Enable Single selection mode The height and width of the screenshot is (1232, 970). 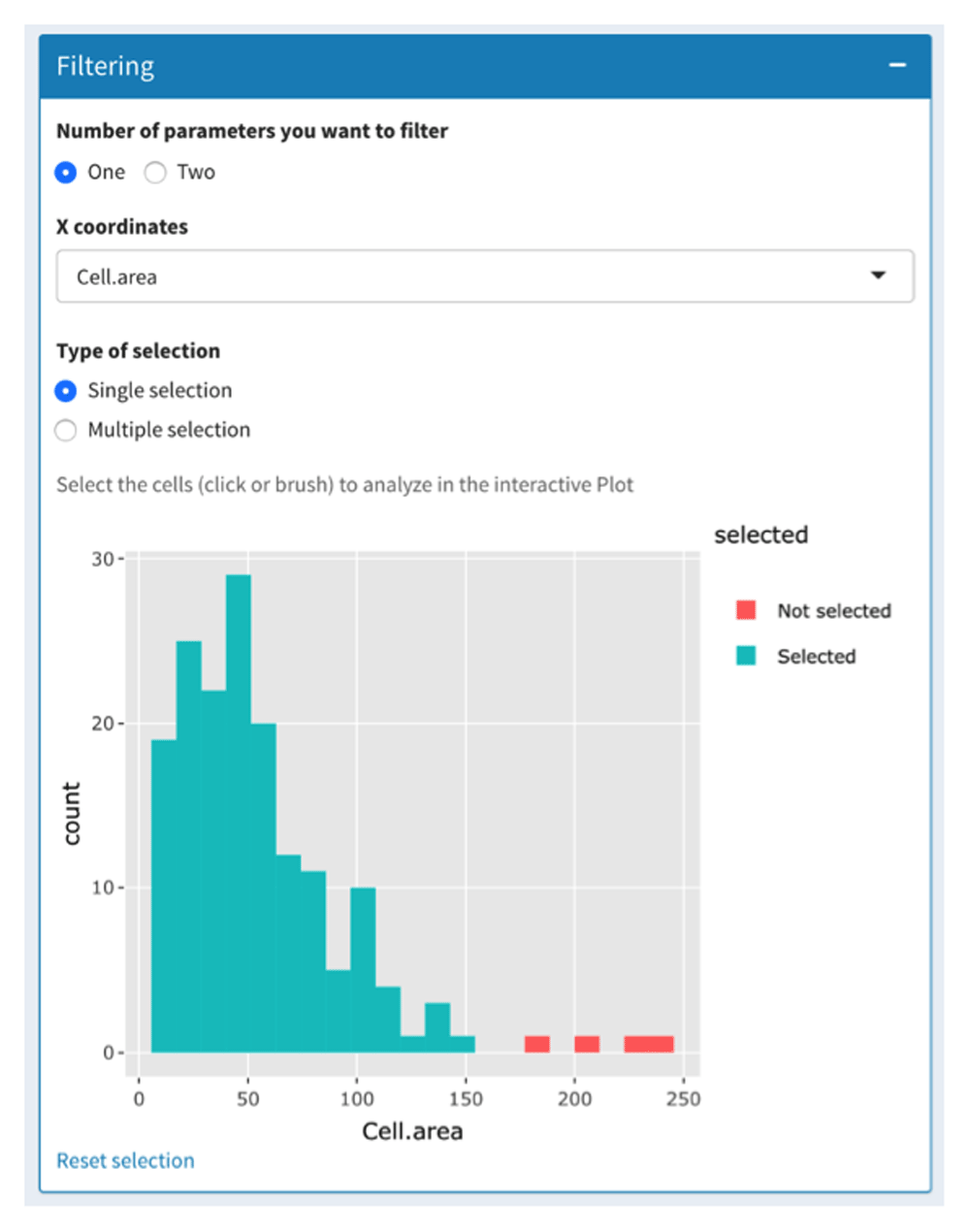pyautogui.click(x=66, y=391)
